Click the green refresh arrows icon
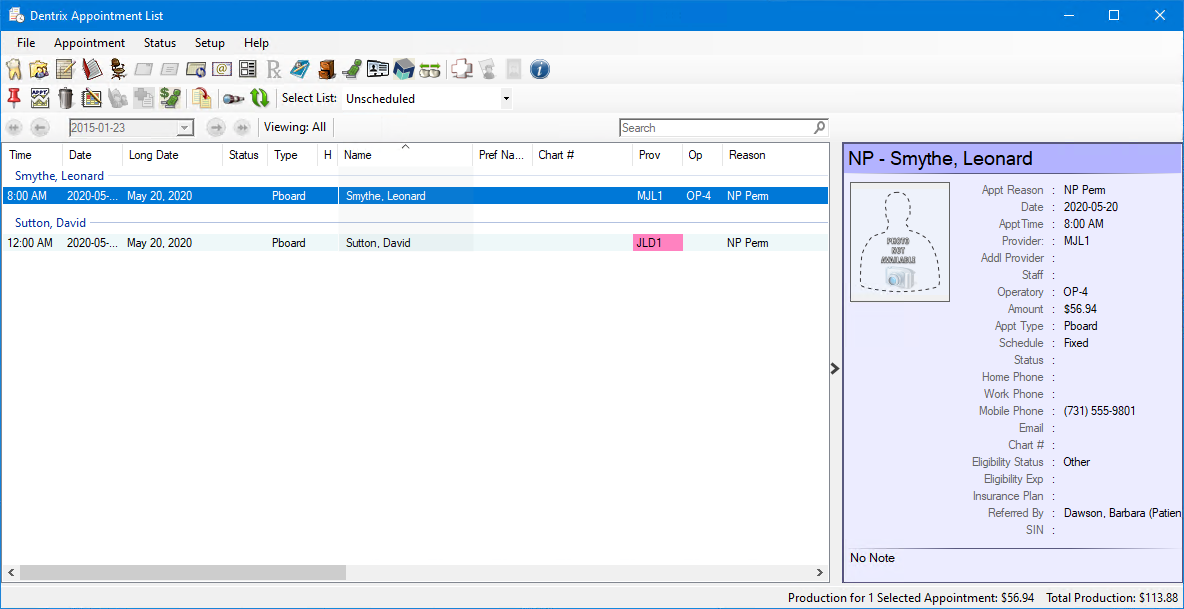 pyautogui.click(x=259, y=98)
